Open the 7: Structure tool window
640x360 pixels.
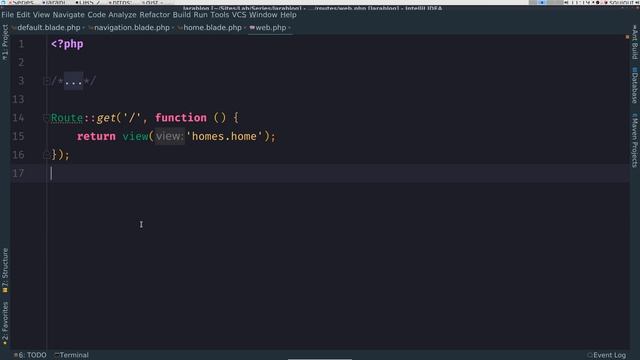click(5, 270)
